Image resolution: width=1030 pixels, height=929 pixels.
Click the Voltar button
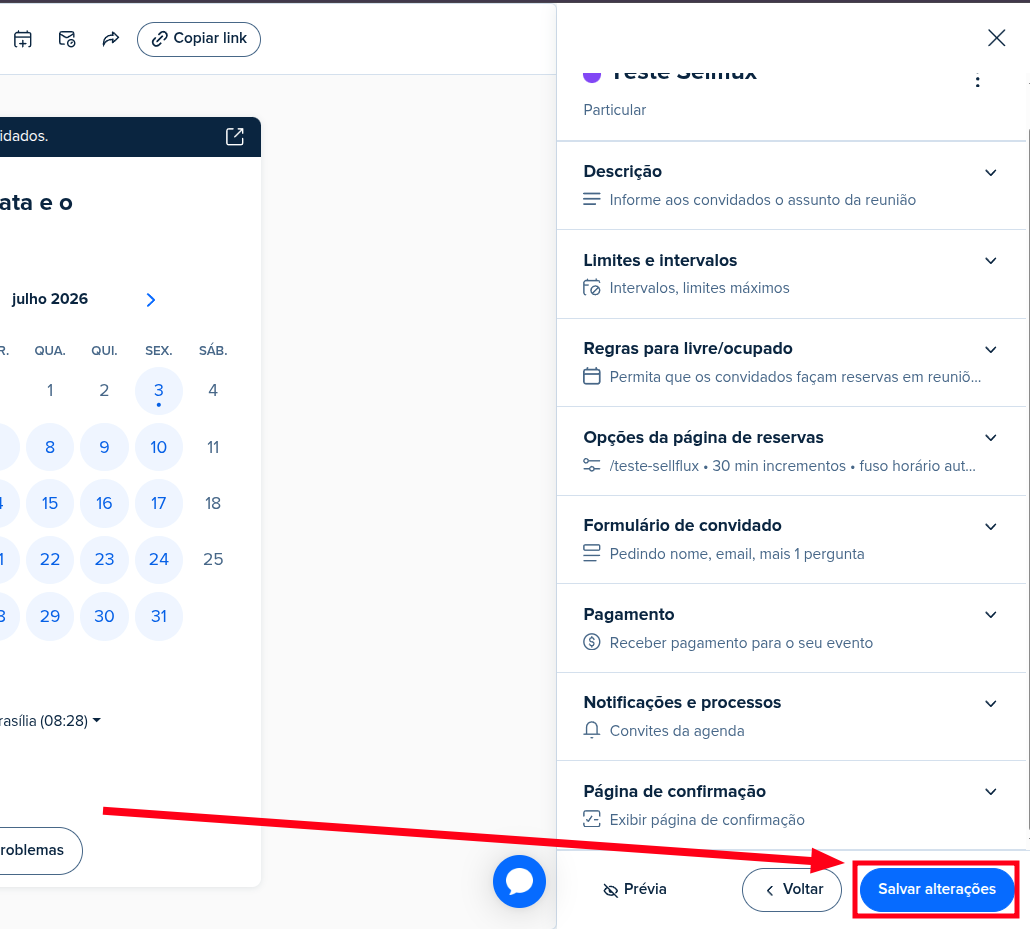click(792, 890)
